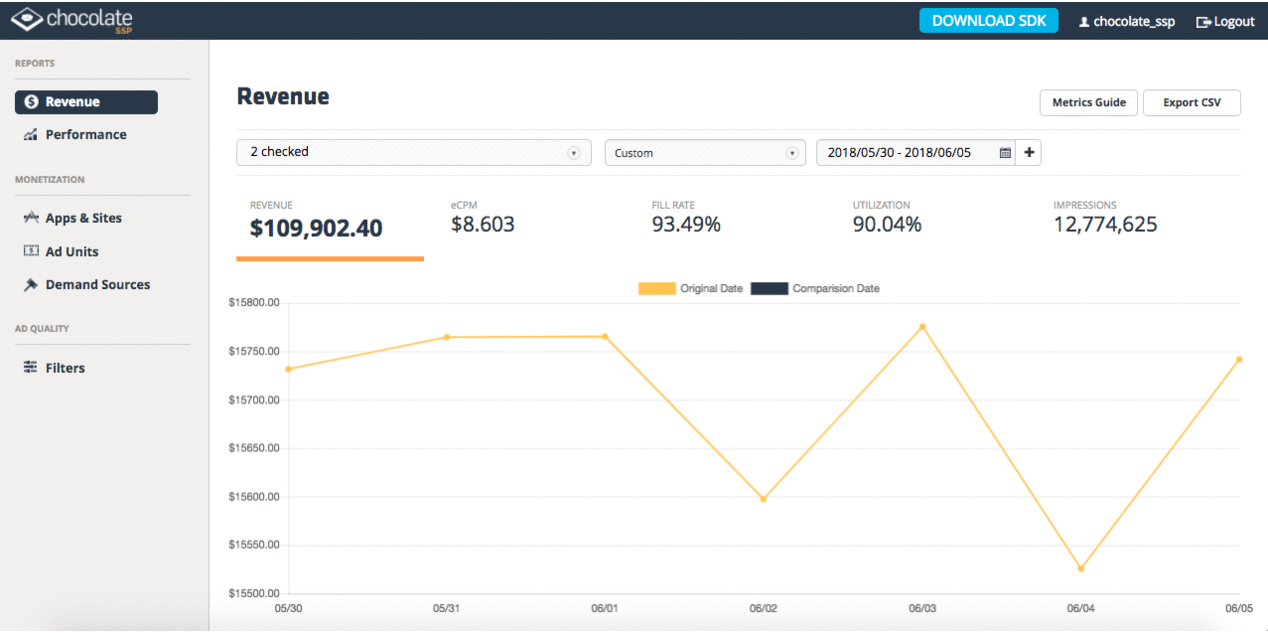Select the Revenue dollar icon in sidebar
Screen dimensions: 1268x633
30,101
